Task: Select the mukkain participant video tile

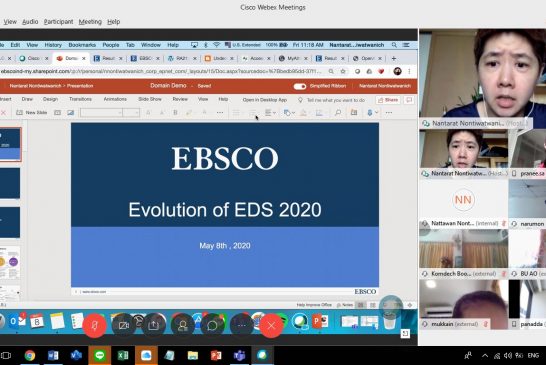Action: point(463,304)
